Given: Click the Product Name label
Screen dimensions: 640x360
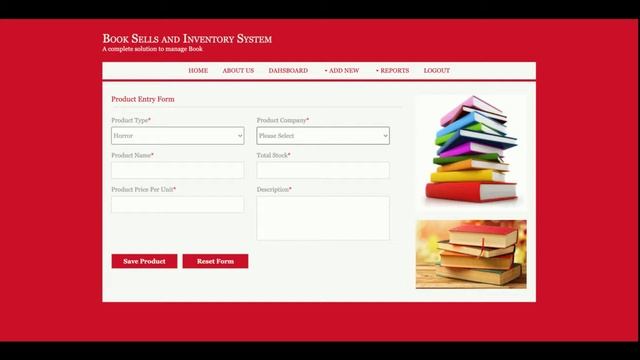Looking at the screenshot, I should click(x=132, y=155).
